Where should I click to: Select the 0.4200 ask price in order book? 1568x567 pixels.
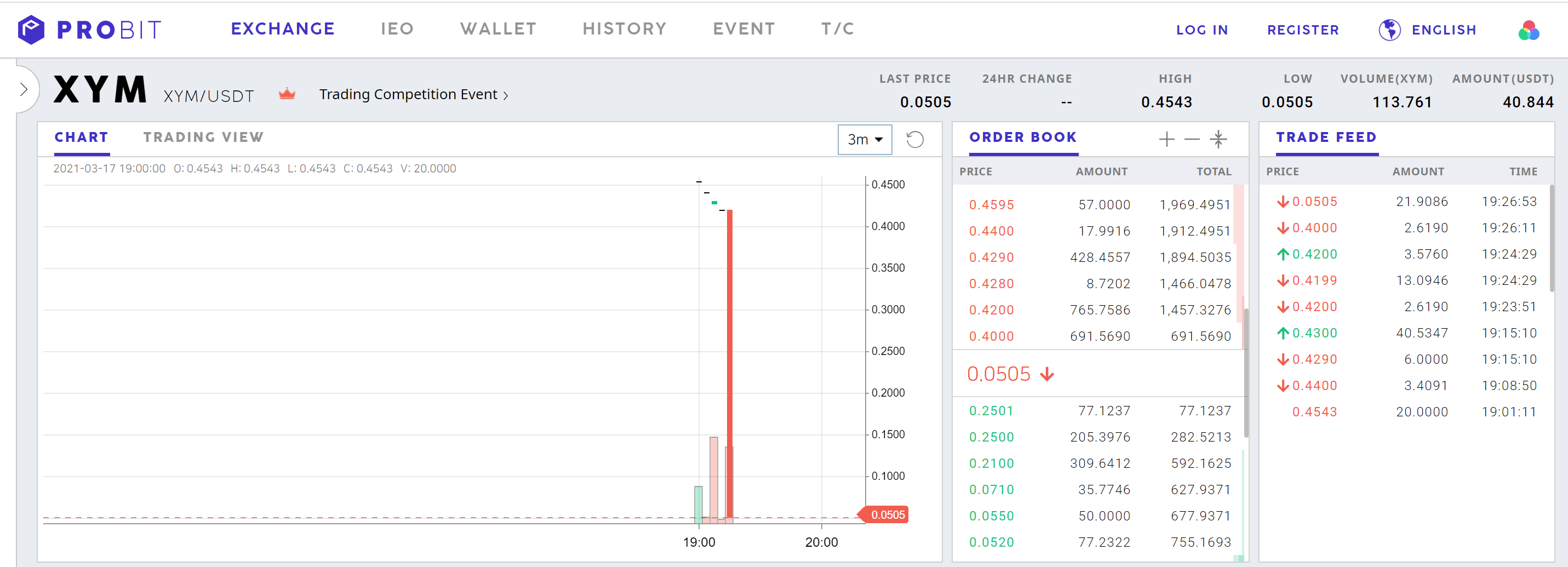coord(991,310)
